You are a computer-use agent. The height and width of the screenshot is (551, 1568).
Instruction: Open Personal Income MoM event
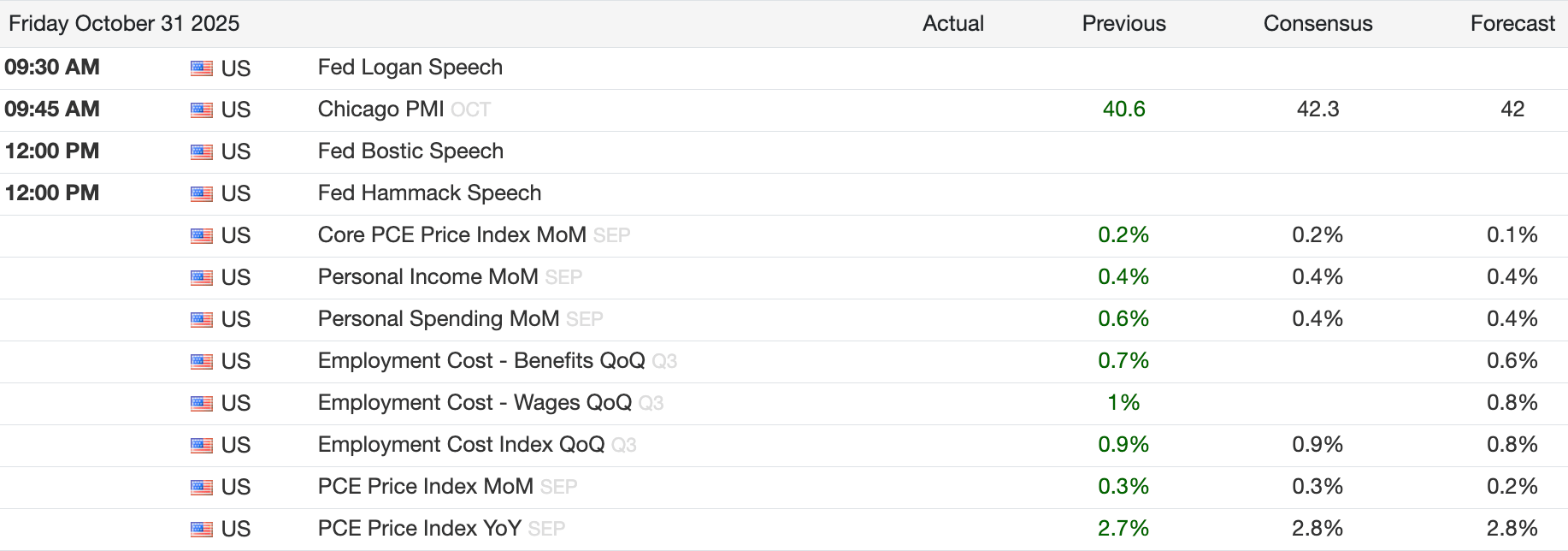click(427, 277)
